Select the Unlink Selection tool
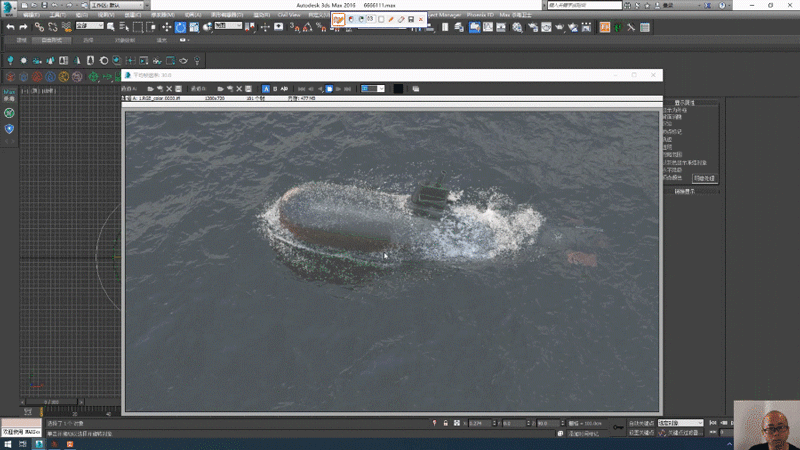 [x=53, y=28]
